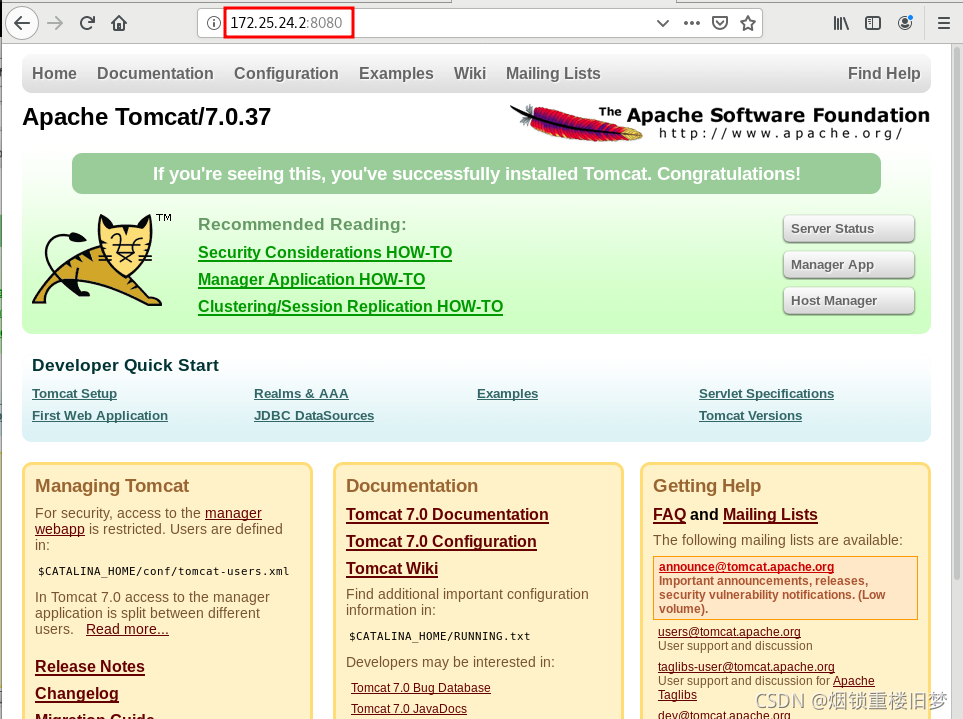
Task: Open the Documentation navigation item
Action: click(x=155, y=74)
